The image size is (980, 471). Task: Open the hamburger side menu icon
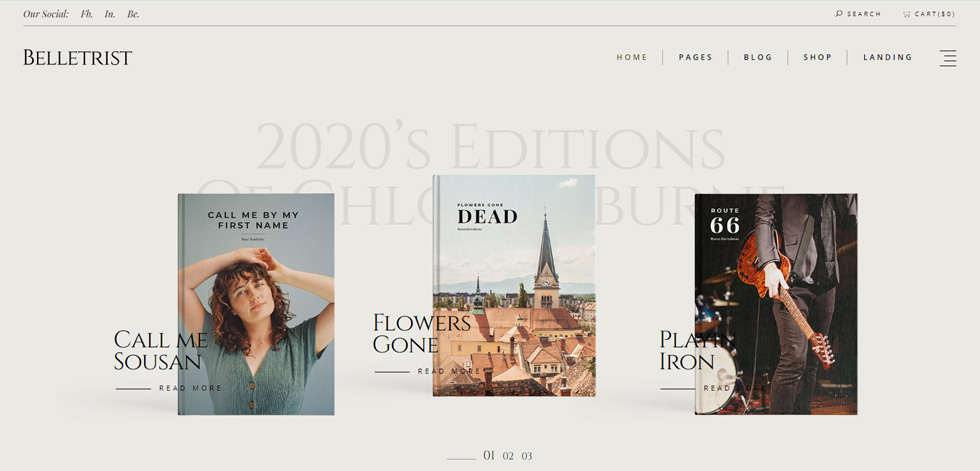(948, 58)
